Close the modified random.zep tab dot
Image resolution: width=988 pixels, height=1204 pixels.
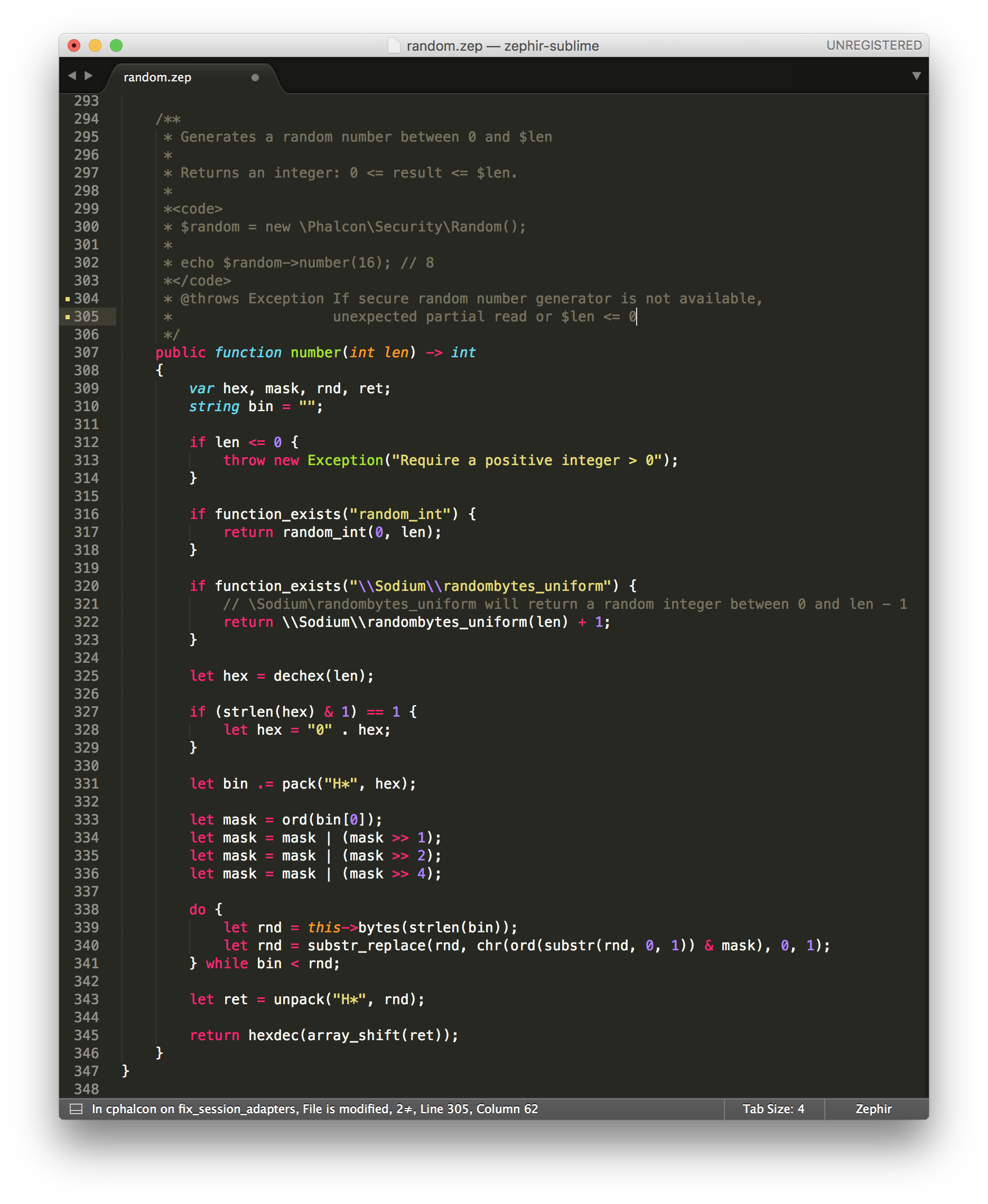click(255, 77)
